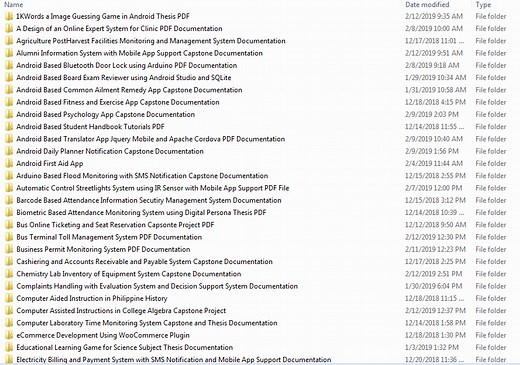Viewport: 520px width, 365px height.
Task: Select 'Barcode Based Attendance Information' folder name
Action: point(149,200)
